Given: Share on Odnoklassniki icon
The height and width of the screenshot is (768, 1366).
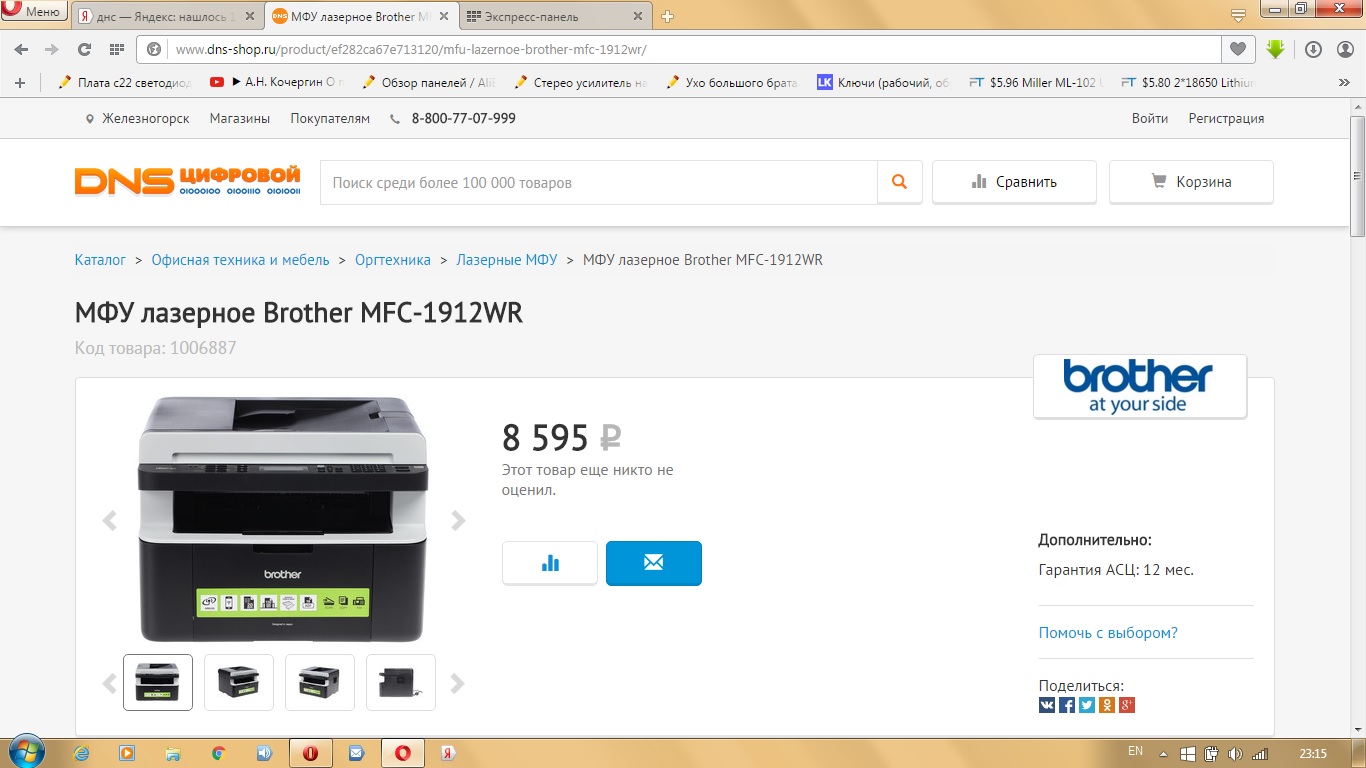Looking at the screenshot, I should pyautogui.click(x=1107, y=705).
